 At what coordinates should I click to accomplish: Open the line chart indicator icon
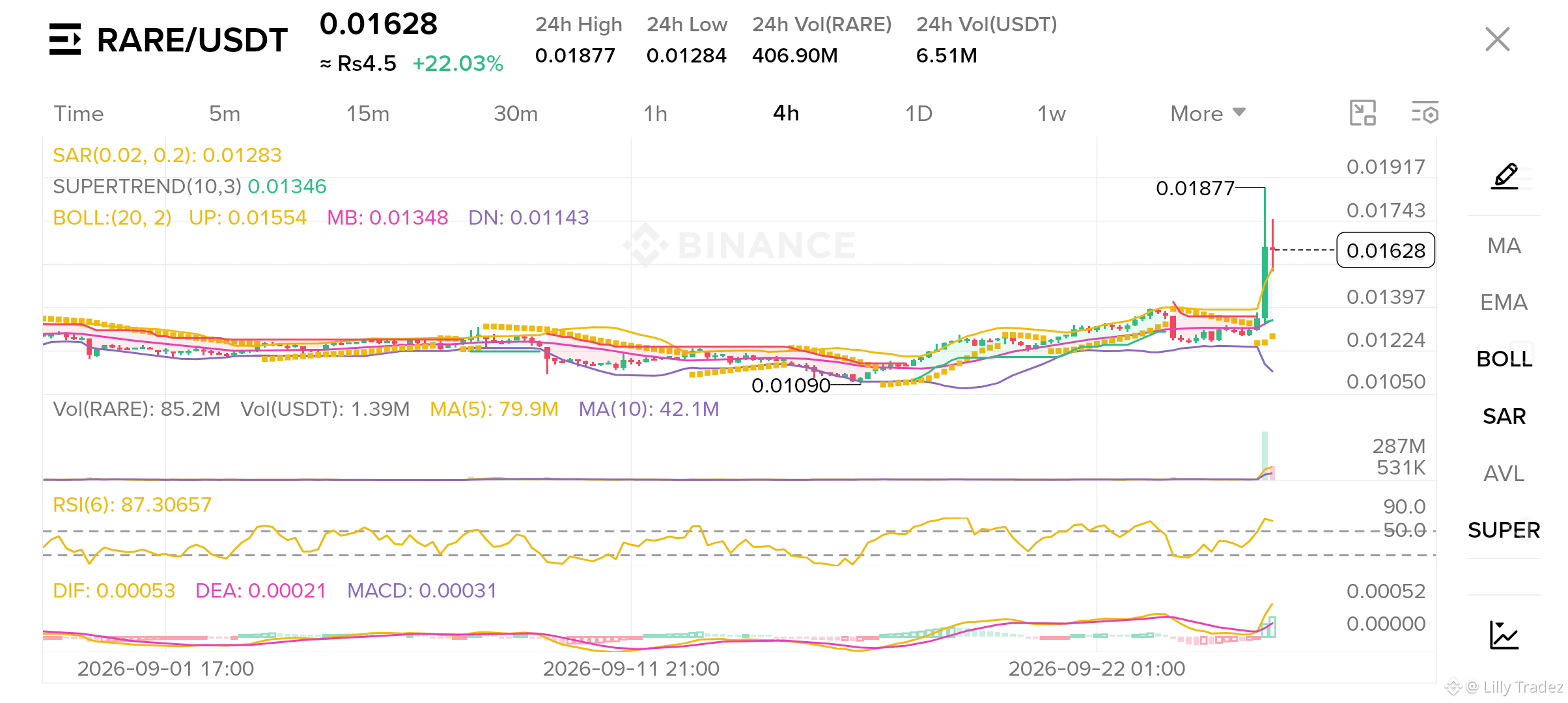point(1504,635)
